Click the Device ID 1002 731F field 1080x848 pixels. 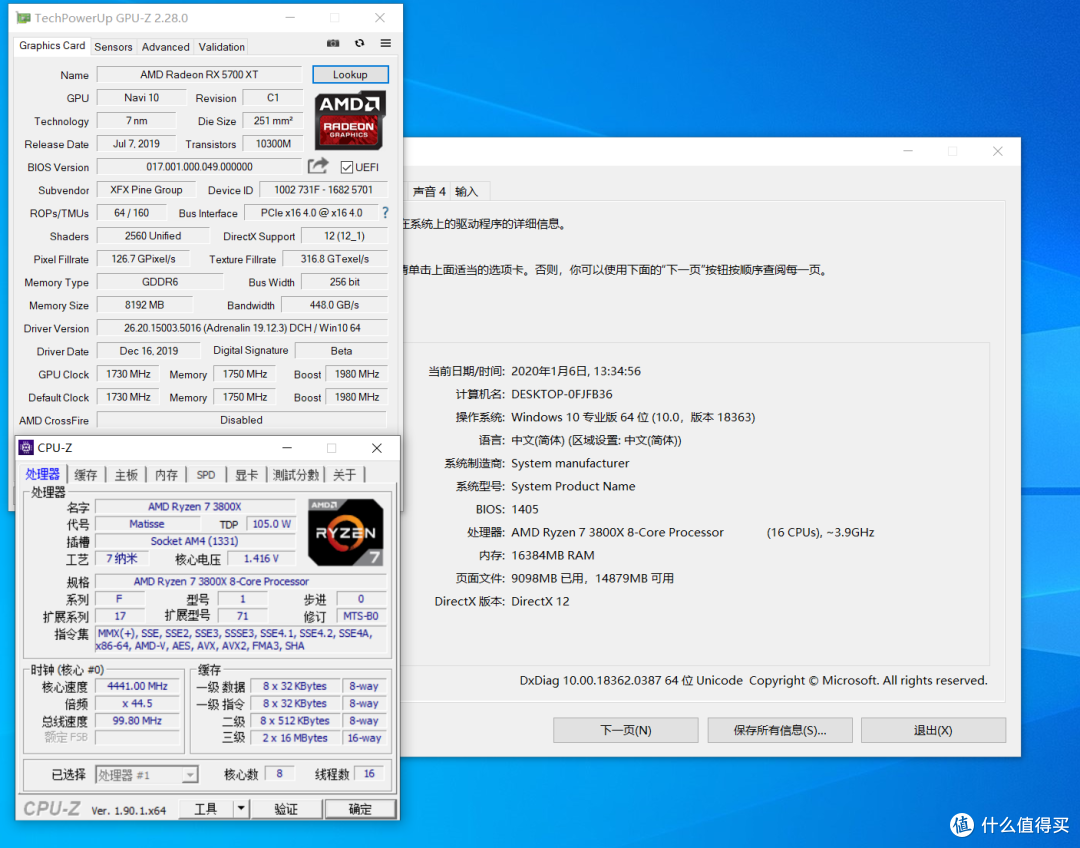click(323, 189)
